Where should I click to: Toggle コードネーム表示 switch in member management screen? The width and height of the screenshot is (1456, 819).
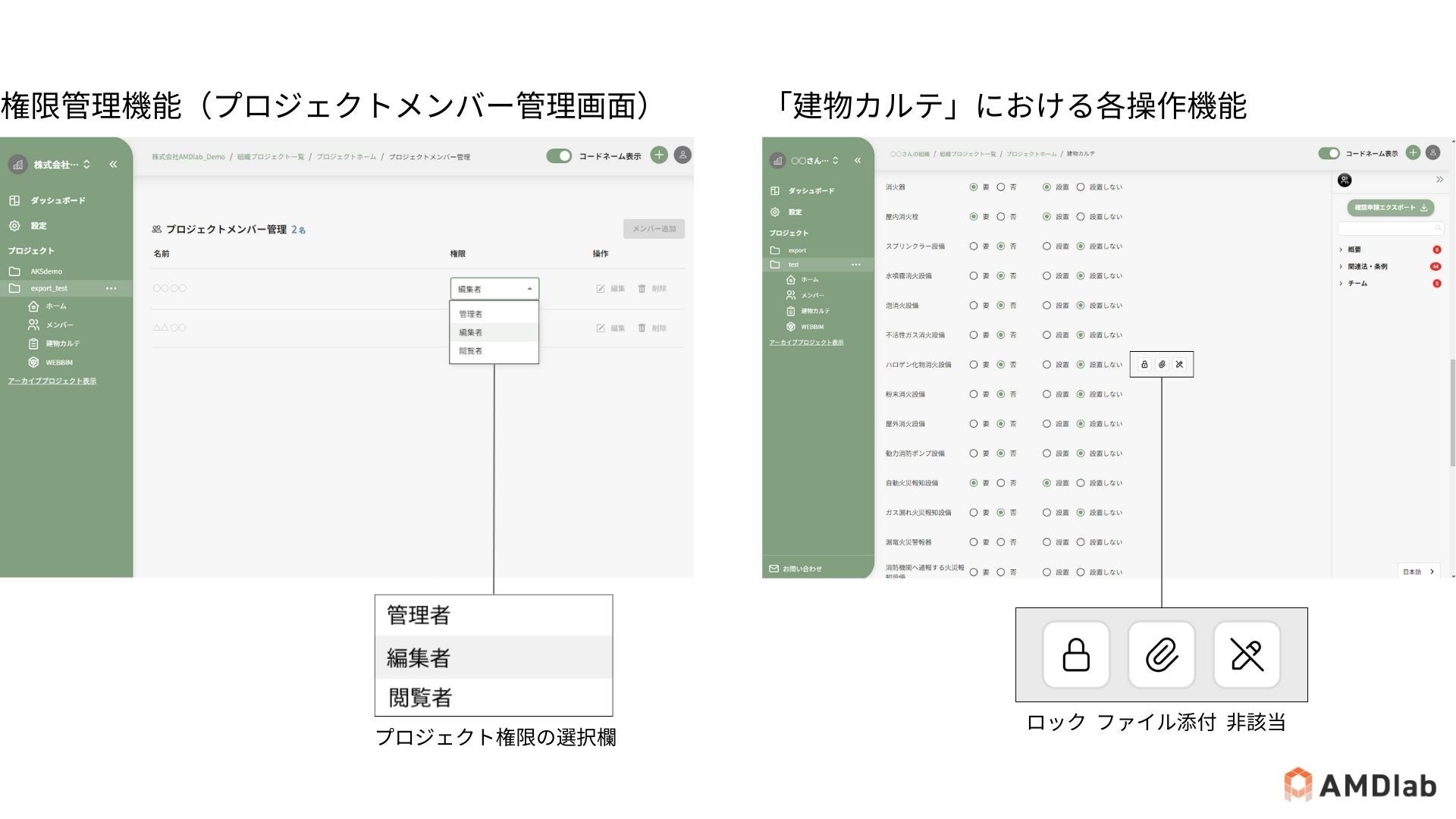(x=559, y=155)
